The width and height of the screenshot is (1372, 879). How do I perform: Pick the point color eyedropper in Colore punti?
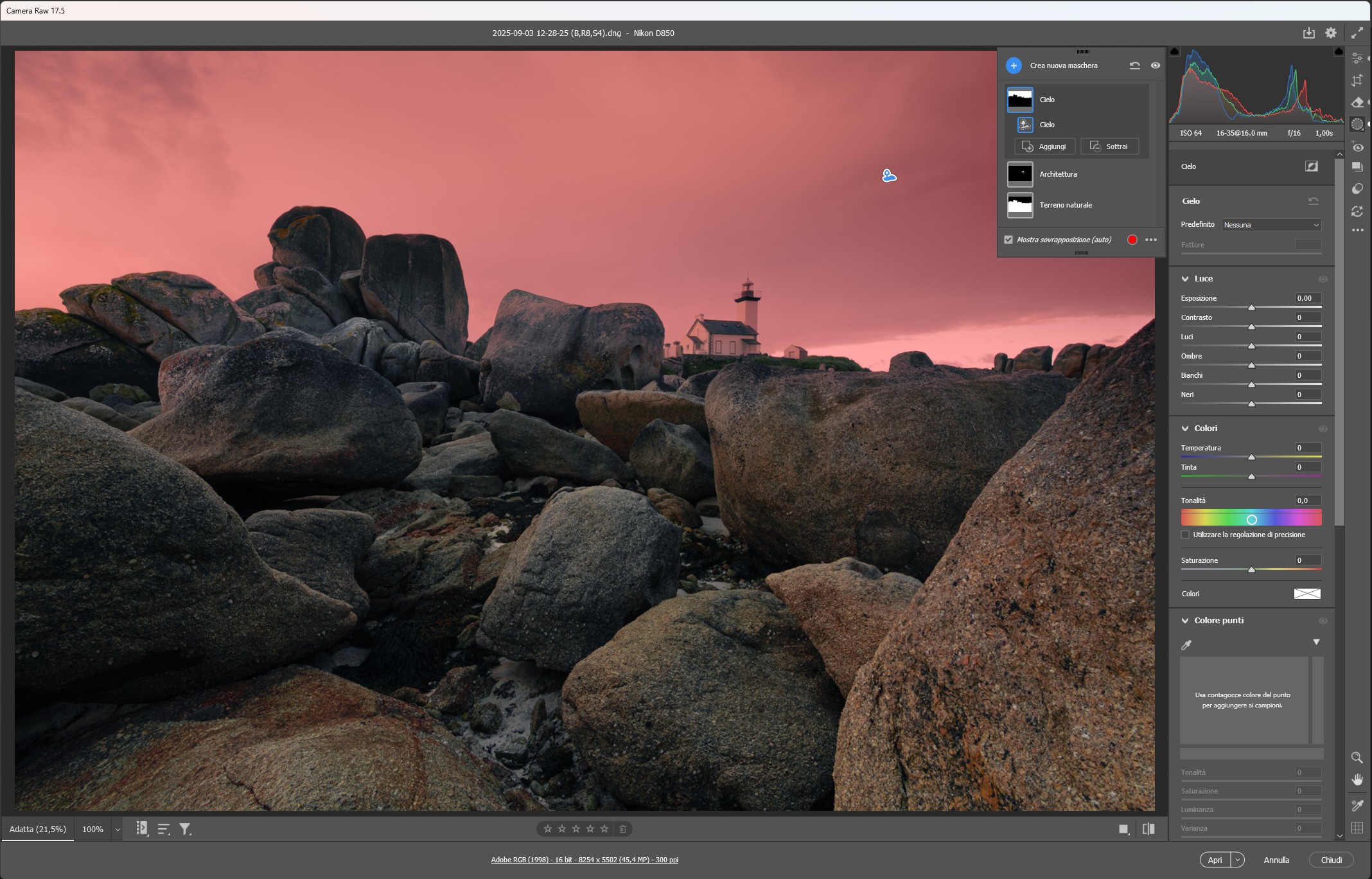[x=1186, y=644]
